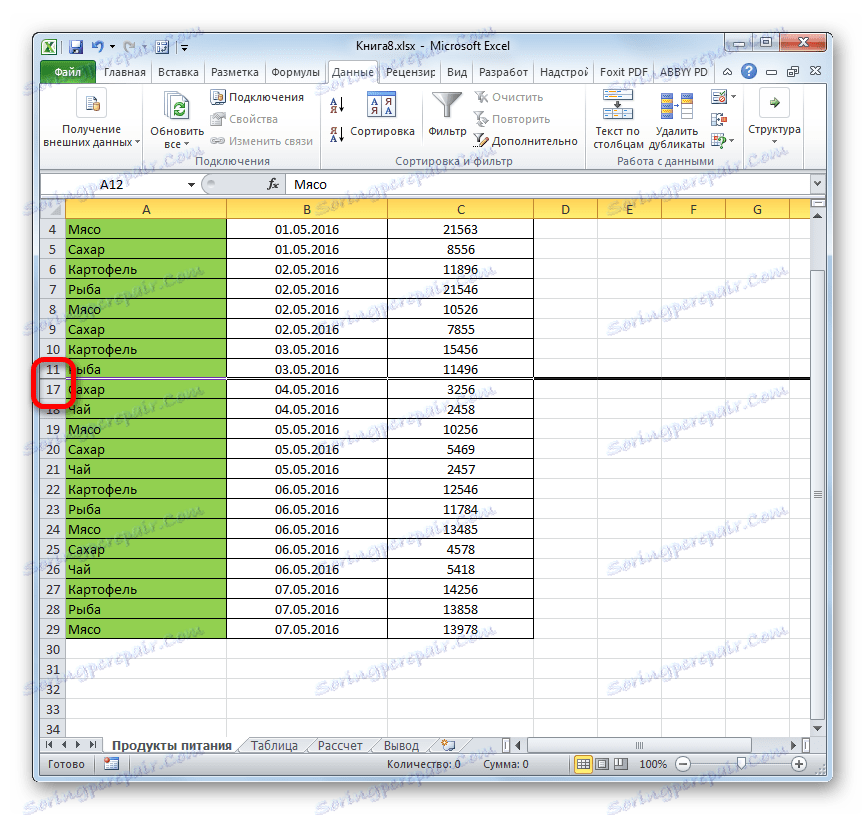Refresh all data with Обновить все
The image size is (866, 815).
176,110
